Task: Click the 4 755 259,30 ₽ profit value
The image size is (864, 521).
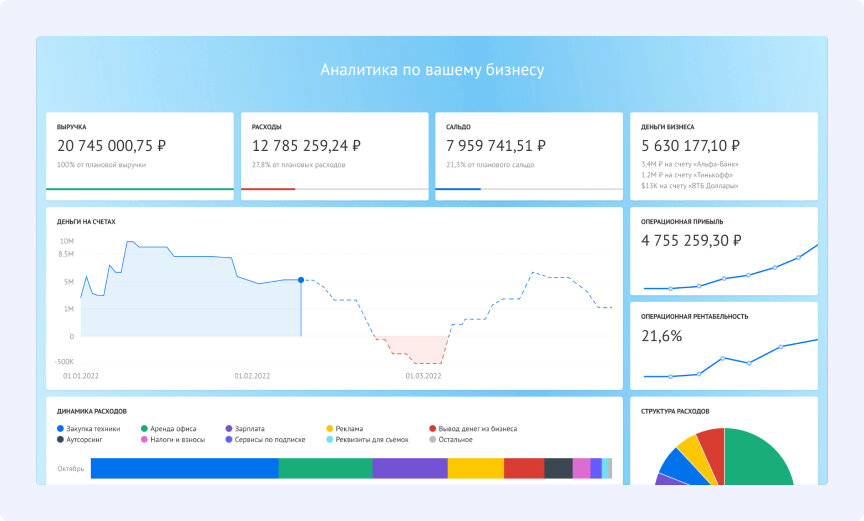Action: click(691, 241)
